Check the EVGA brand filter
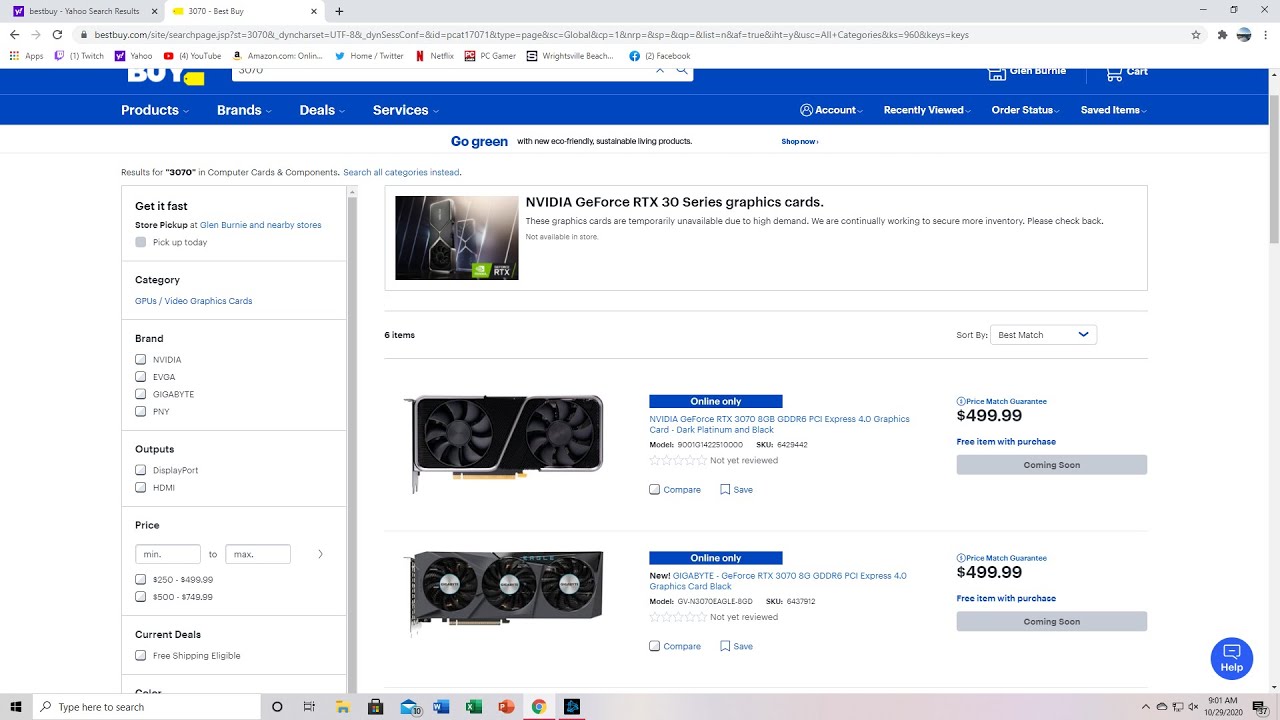Image resolution: width=1280 pixels, height=720 pixels. pos(140,377)
